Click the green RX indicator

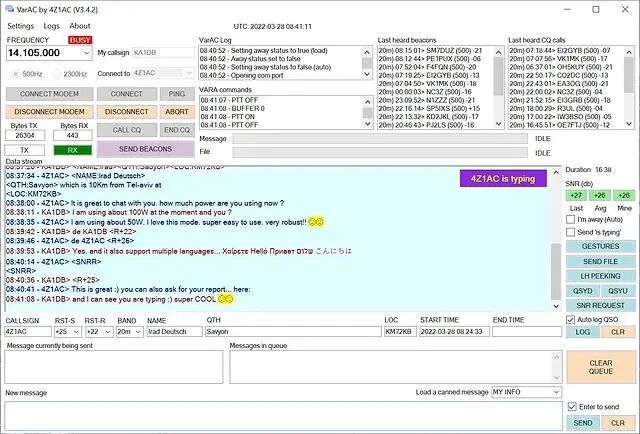point(73,150)
